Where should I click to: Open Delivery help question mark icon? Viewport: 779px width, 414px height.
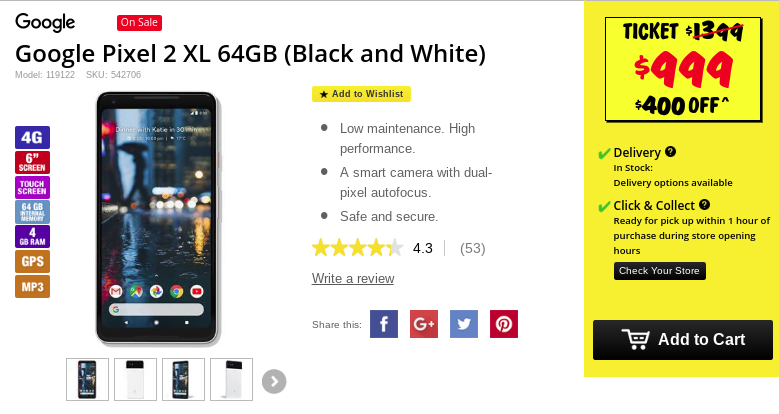670,152
